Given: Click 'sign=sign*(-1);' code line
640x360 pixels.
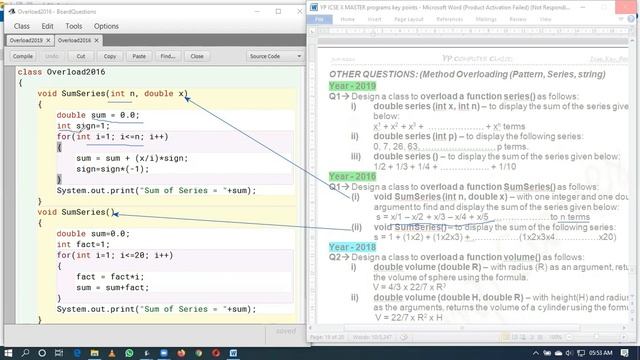Looking at the screenshot, I should coord(113,169).
